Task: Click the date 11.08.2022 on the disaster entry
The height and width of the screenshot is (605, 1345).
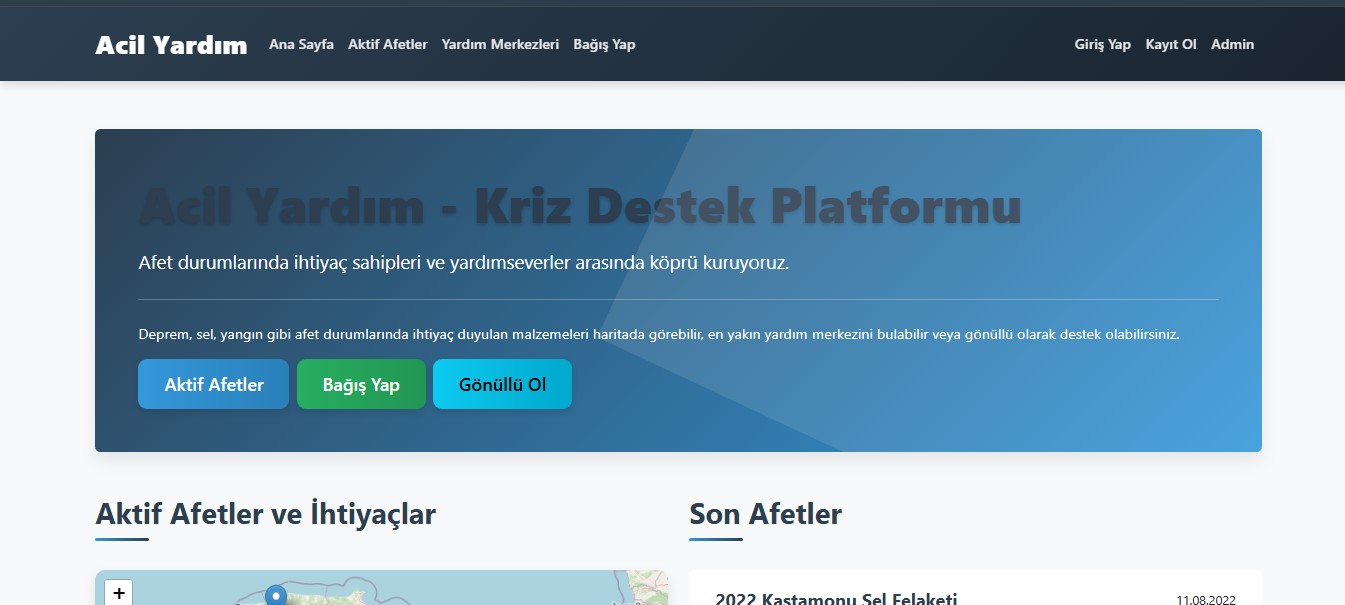Action: [x=1205, y=601]
